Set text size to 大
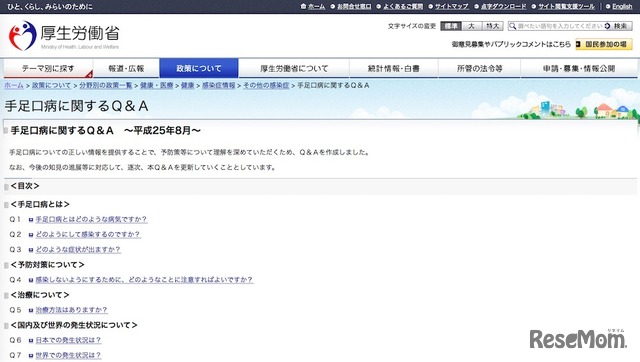Viewport: 640px width, 362px height. 471,26
